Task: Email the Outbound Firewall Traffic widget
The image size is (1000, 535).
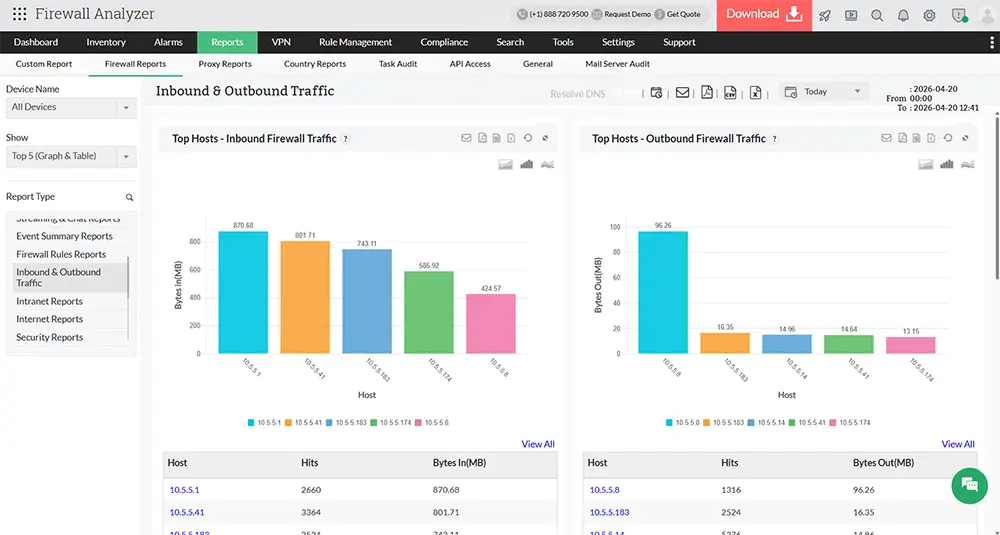Action: [886, 138]
